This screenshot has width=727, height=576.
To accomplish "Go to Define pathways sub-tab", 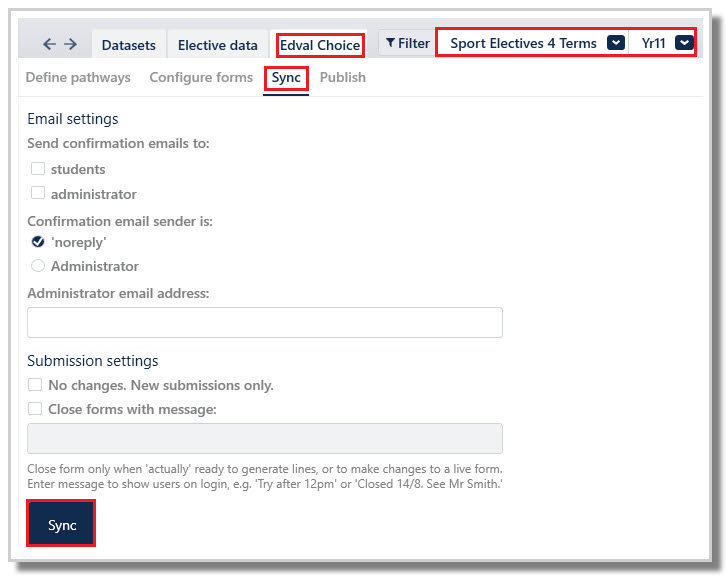I will (x=78, y=77).
